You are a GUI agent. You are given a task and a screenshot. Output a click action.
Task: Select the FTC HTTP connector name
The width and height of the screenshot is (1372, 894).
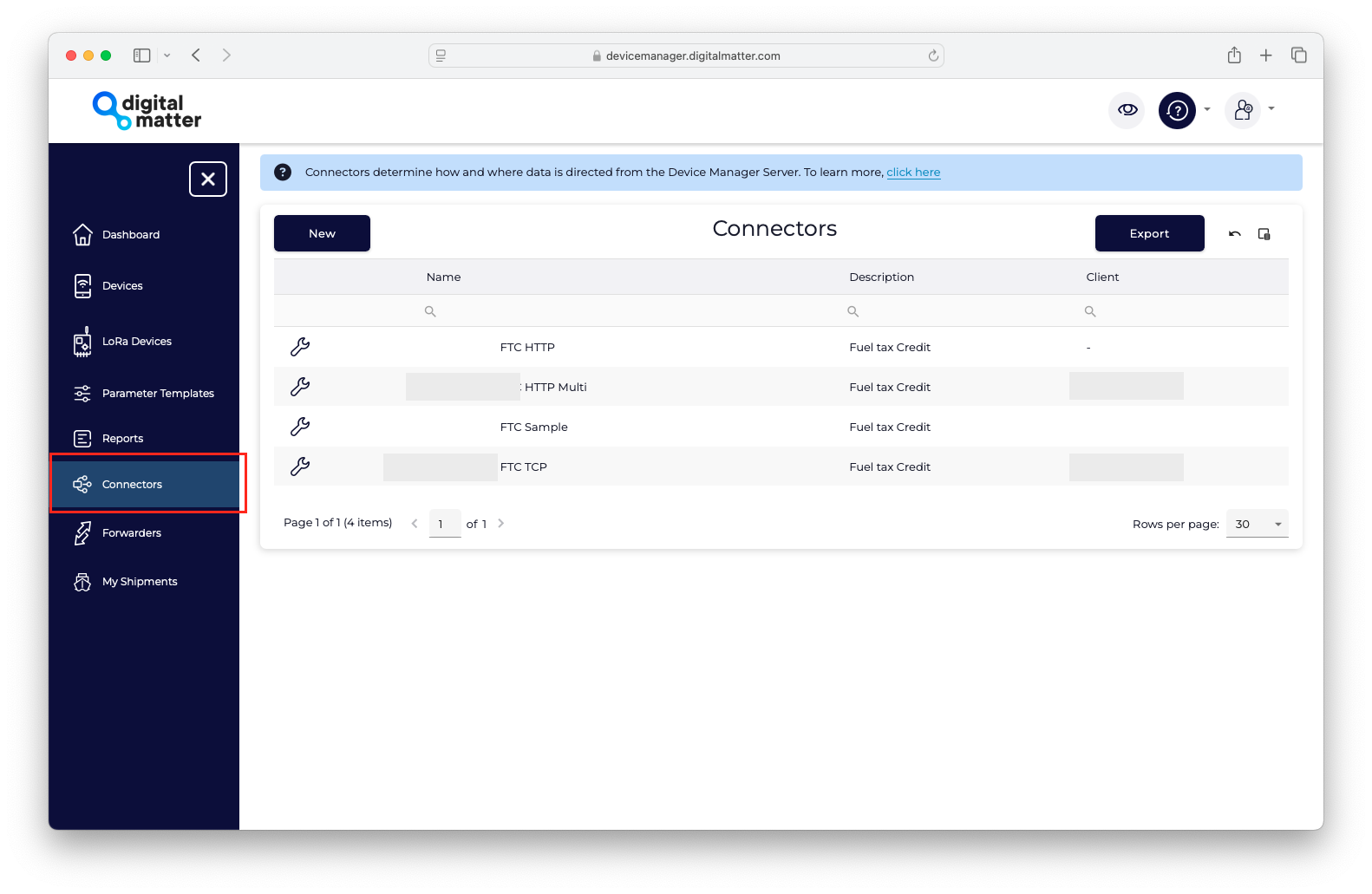pos(527,348)
